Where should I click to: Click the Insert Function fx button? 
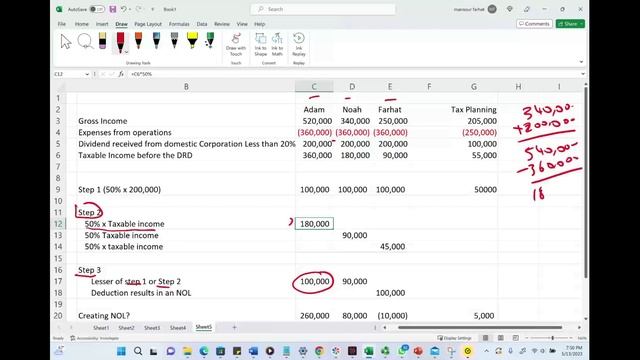[121, 74]
